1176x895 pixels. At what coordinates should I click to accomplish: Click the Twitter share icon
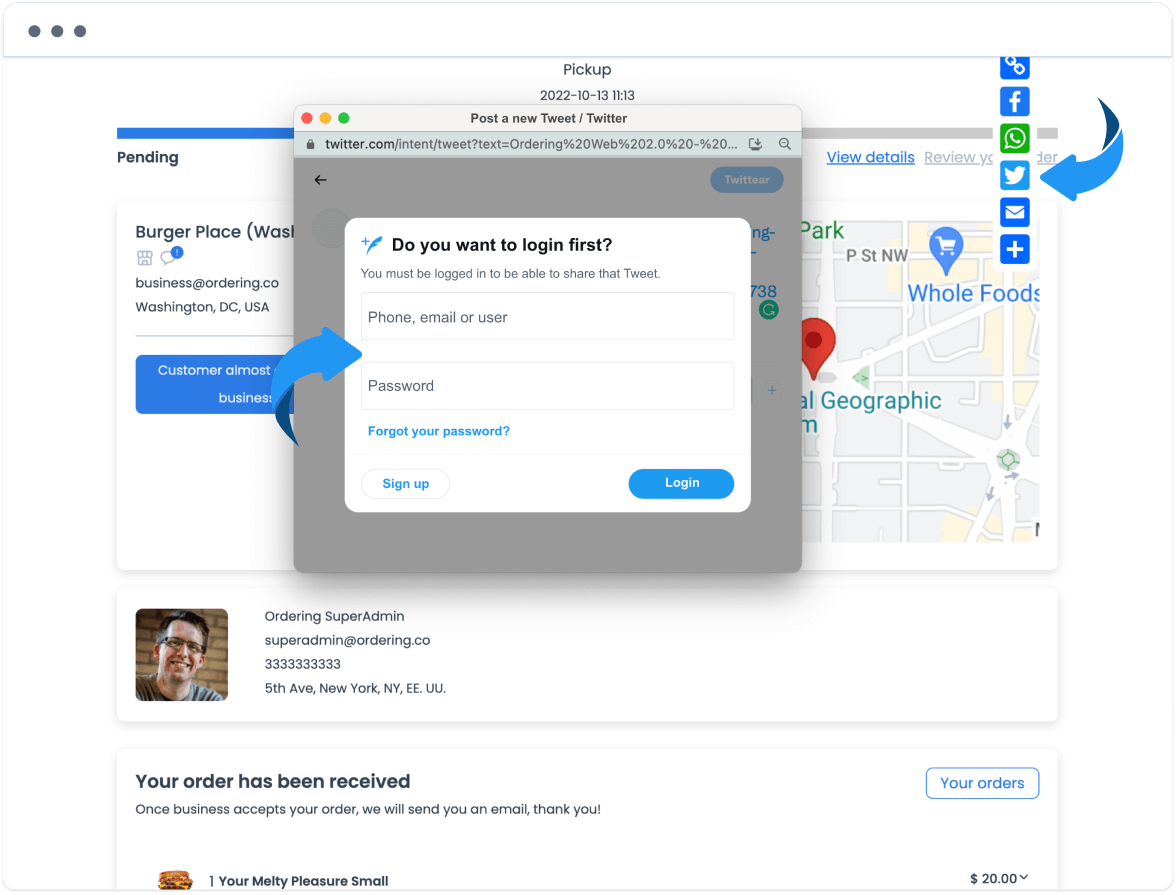point(1014,176)
